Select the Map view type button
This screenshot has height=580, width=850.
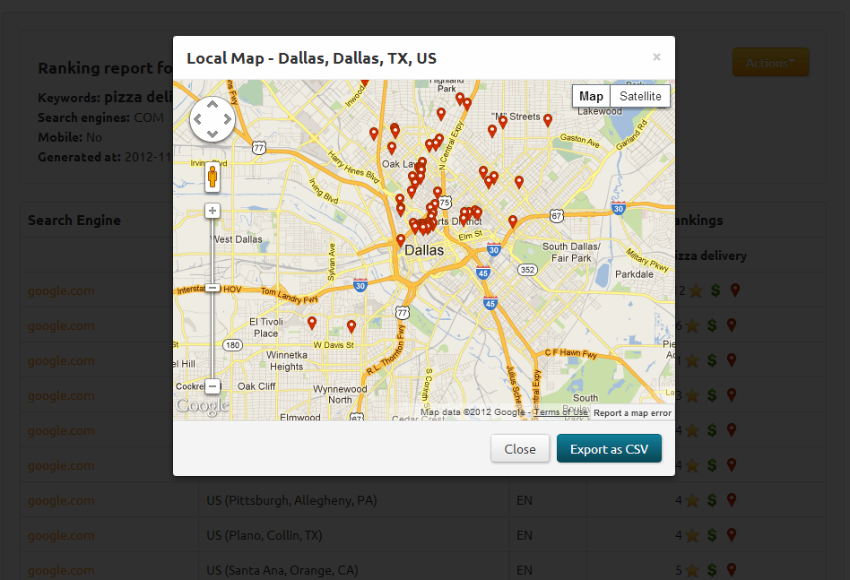(x=591, y=96)
